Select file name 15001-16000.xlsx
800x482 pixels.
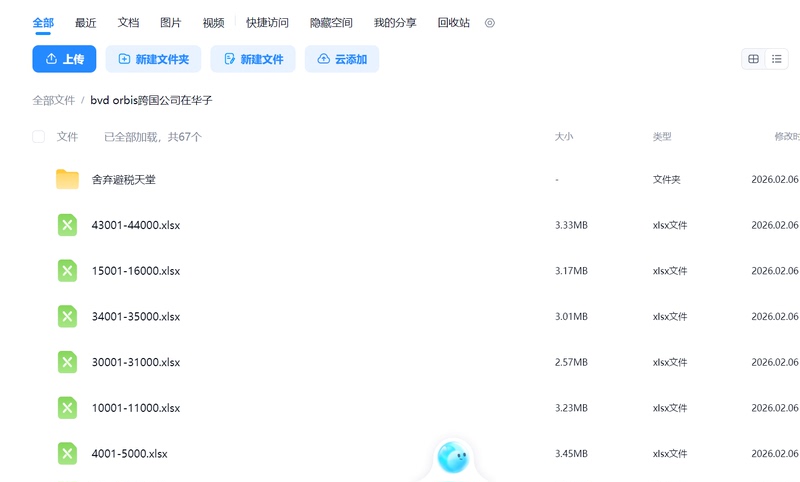[x=136, y=271]
